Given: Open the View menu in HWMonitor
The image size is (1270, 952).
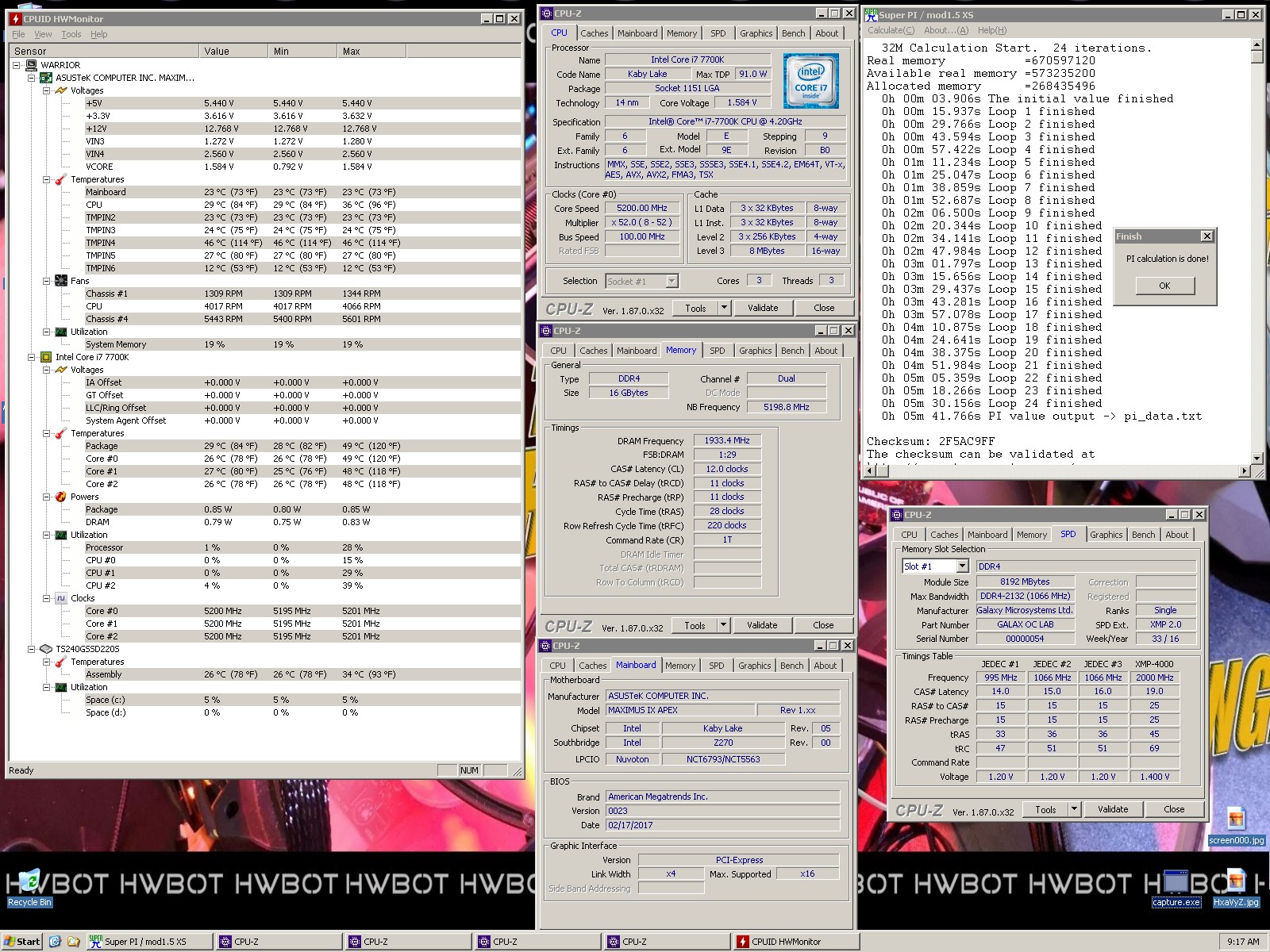Looking at the screenshot, I should pos(43,34).
